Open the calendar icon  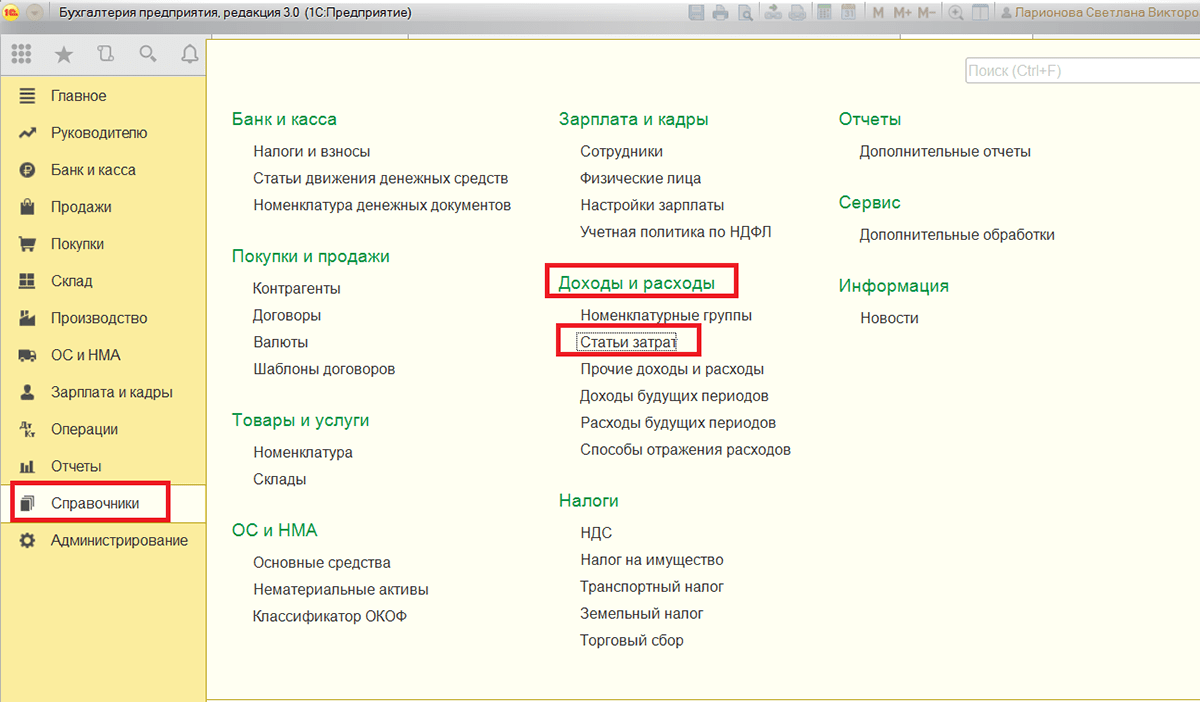tap(849, 13)
